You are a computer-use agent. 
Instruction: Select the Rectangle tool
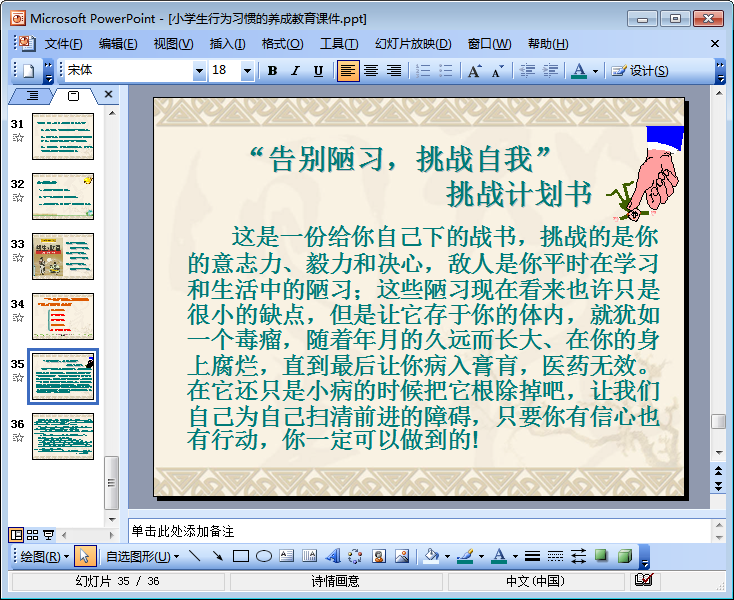(x=241, y=556)
